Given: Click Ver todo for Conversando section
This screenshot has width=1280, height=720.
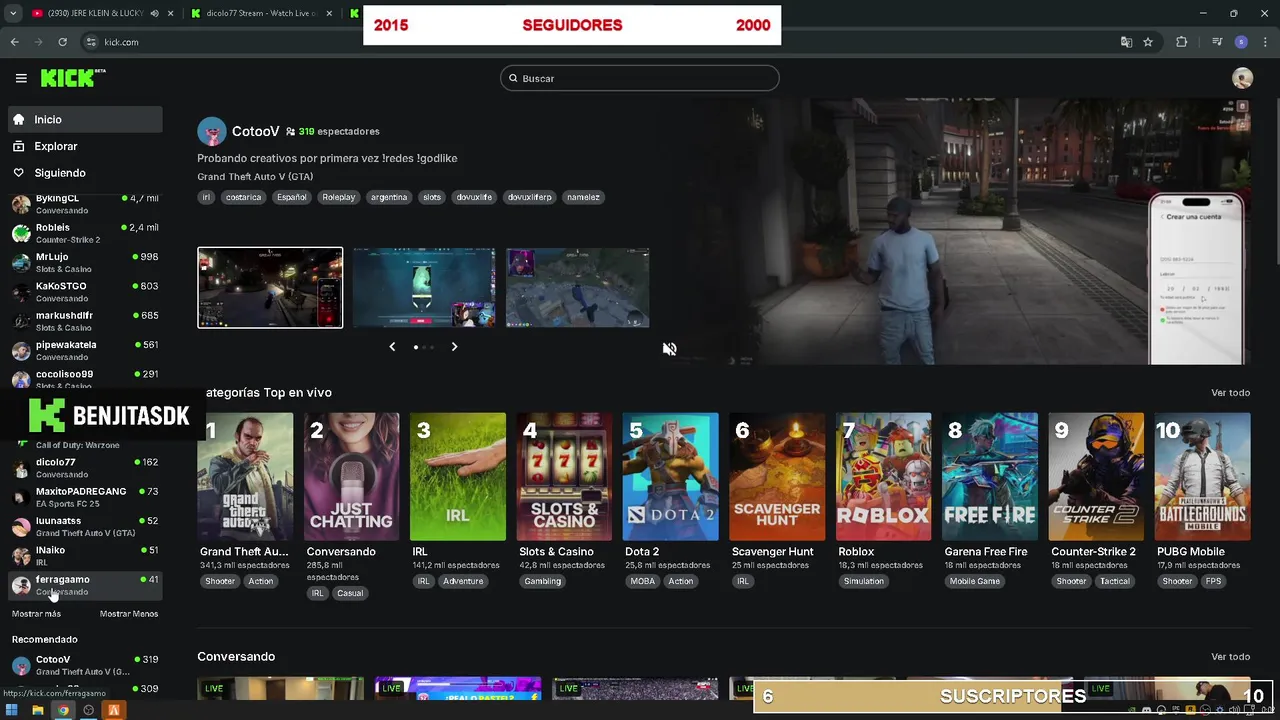Looking at the screenshot, I should point(1230,657).
